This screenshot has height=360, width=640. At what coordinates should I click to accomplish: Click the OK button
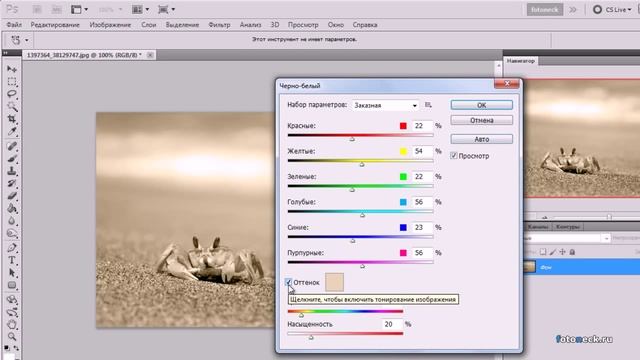[482, 105]
